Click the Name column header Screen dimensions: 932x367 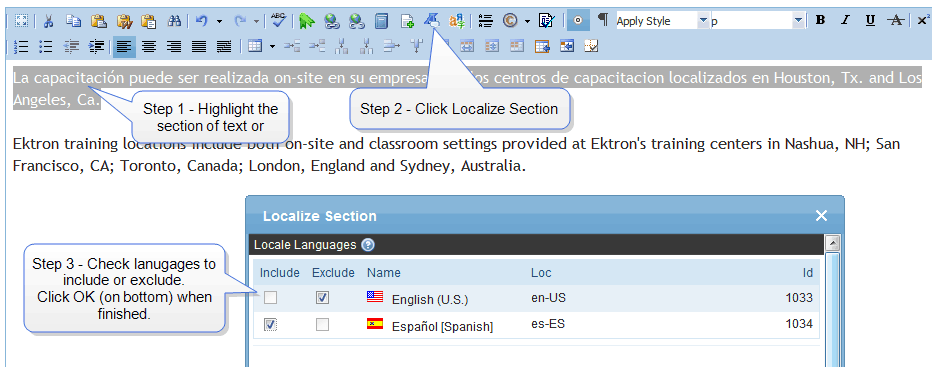[x=383, y=272]
